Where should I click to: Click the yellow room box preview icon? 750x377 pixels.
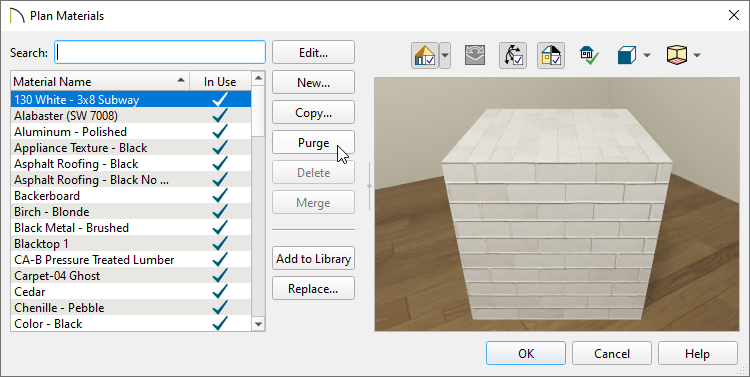tap(677, 55)
